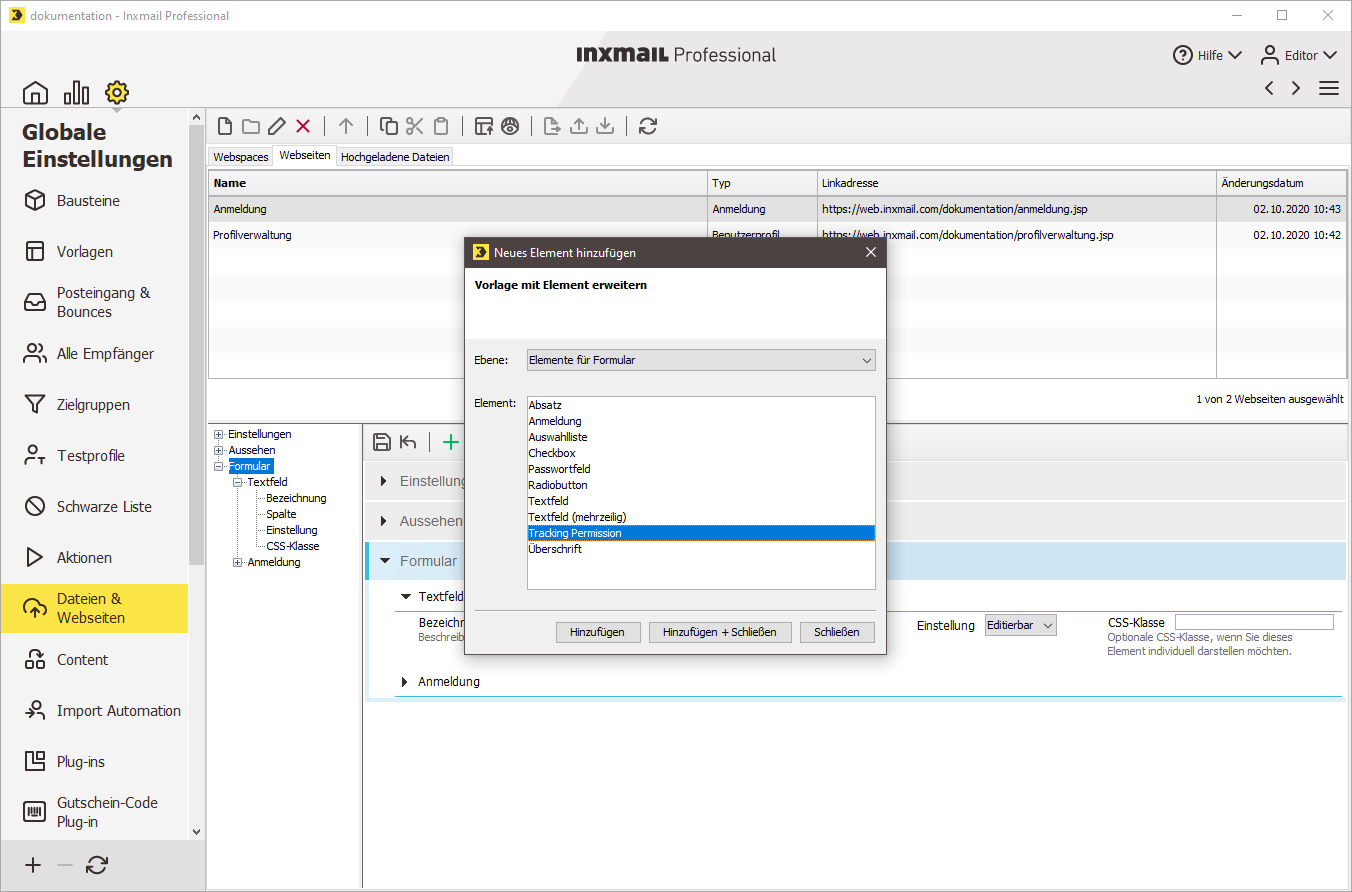Image resolution: width=1352 pixels, height=892 pixels.
Task: Select Auswahlliste in element list
Action: pyautogui.click(x=701, y=437)
